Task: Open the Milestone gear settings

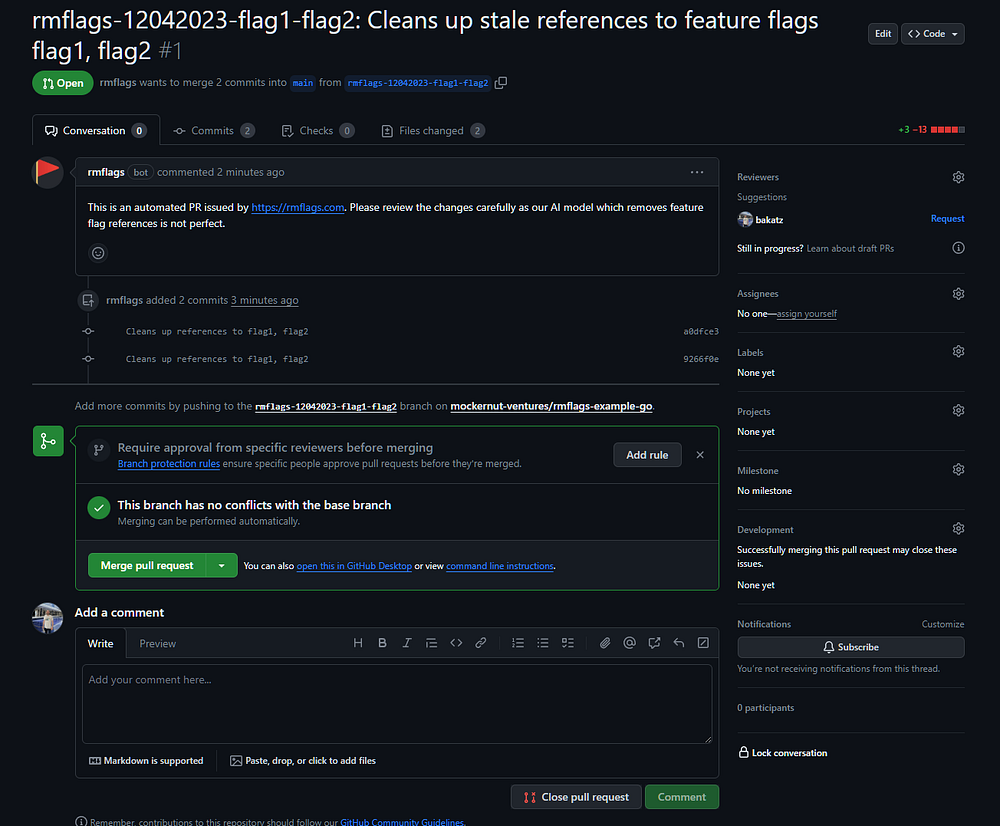Action: (958, 469)
